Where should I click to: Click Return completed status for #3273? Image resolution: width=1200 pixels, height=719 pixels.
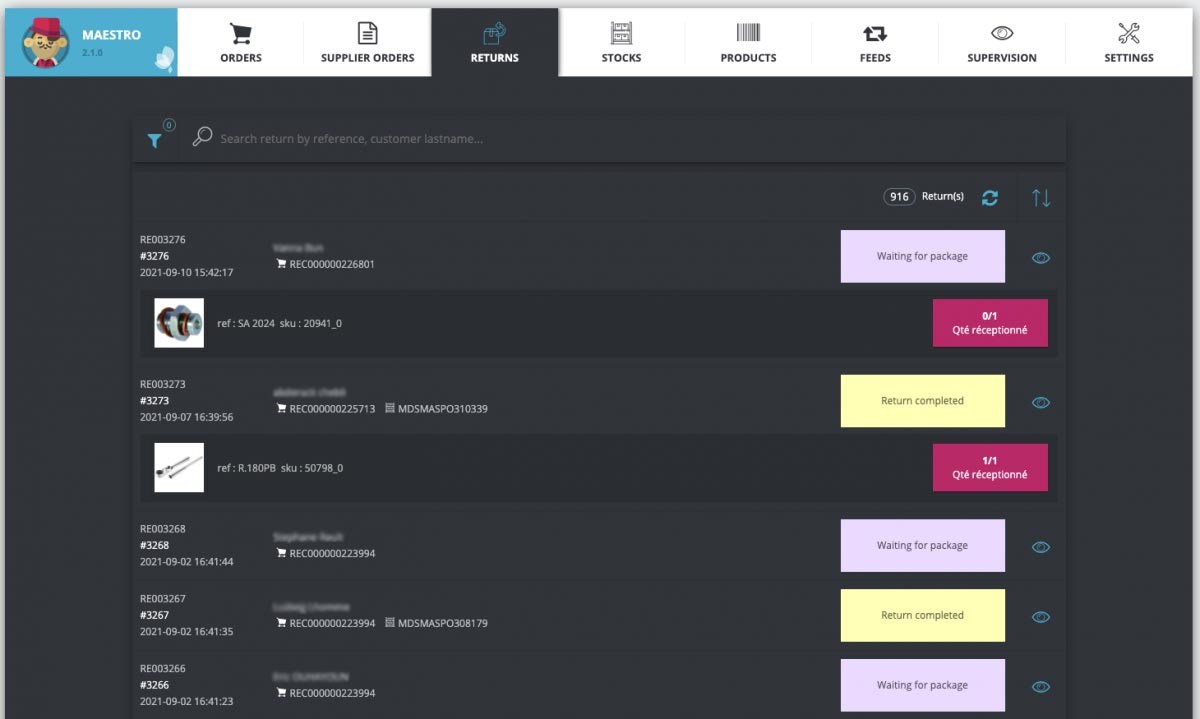[x=922, y=401]
